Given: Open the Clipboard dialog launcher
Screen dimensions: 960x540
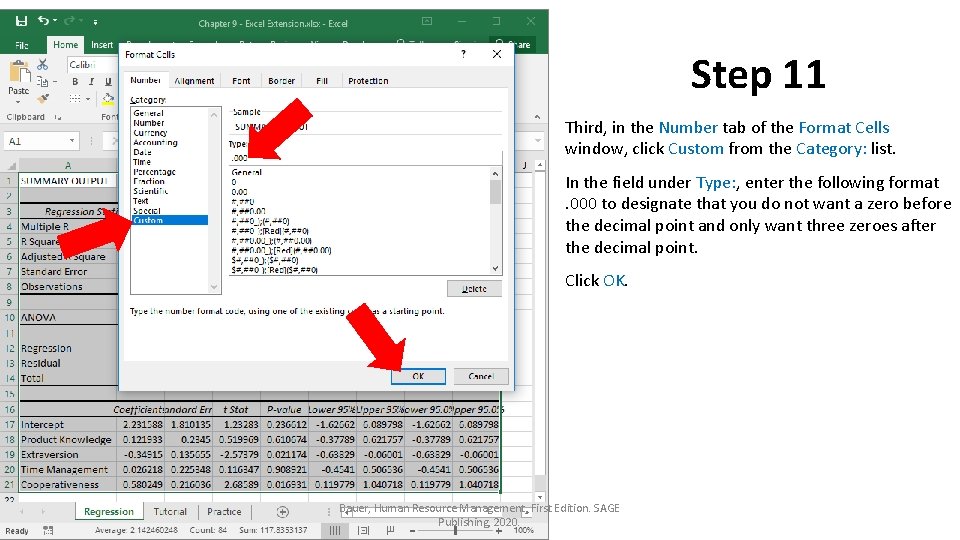Looking at the screenshot, I should [58, 117].
